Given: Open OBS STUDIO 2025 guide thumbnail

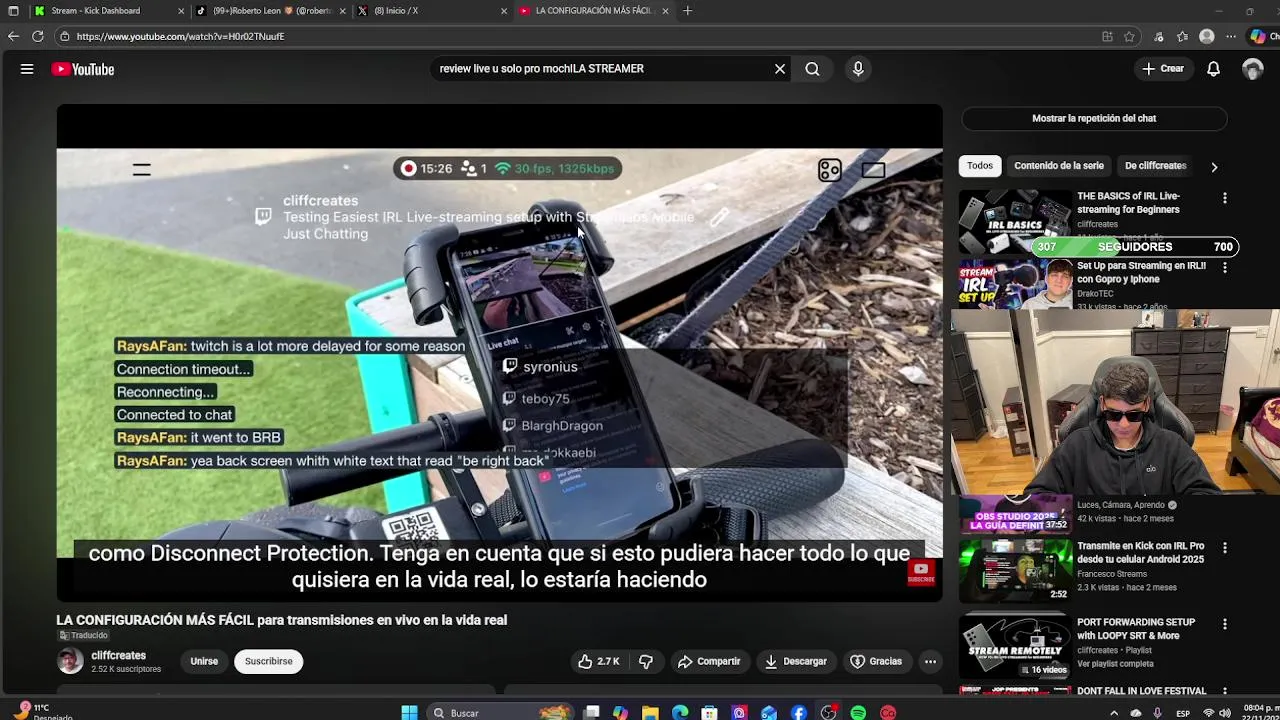Looking at the screenshot, I should pyautogui.click(x=1014, y=515).
